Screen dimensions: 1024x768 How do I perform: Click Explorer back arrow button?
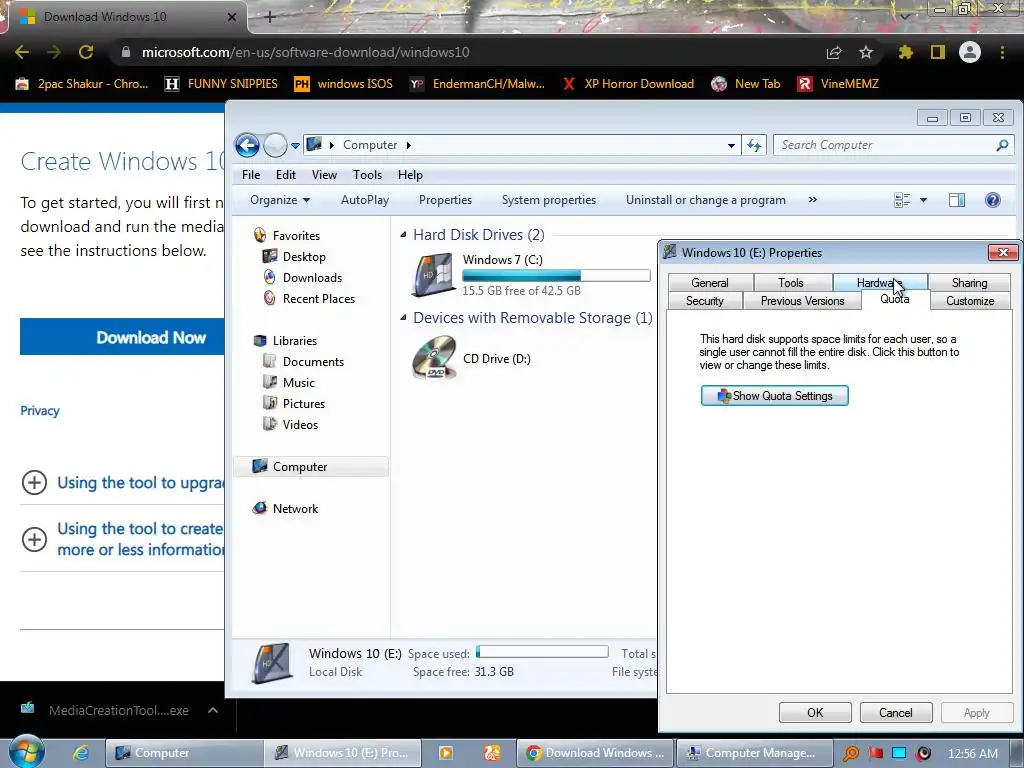248,145
